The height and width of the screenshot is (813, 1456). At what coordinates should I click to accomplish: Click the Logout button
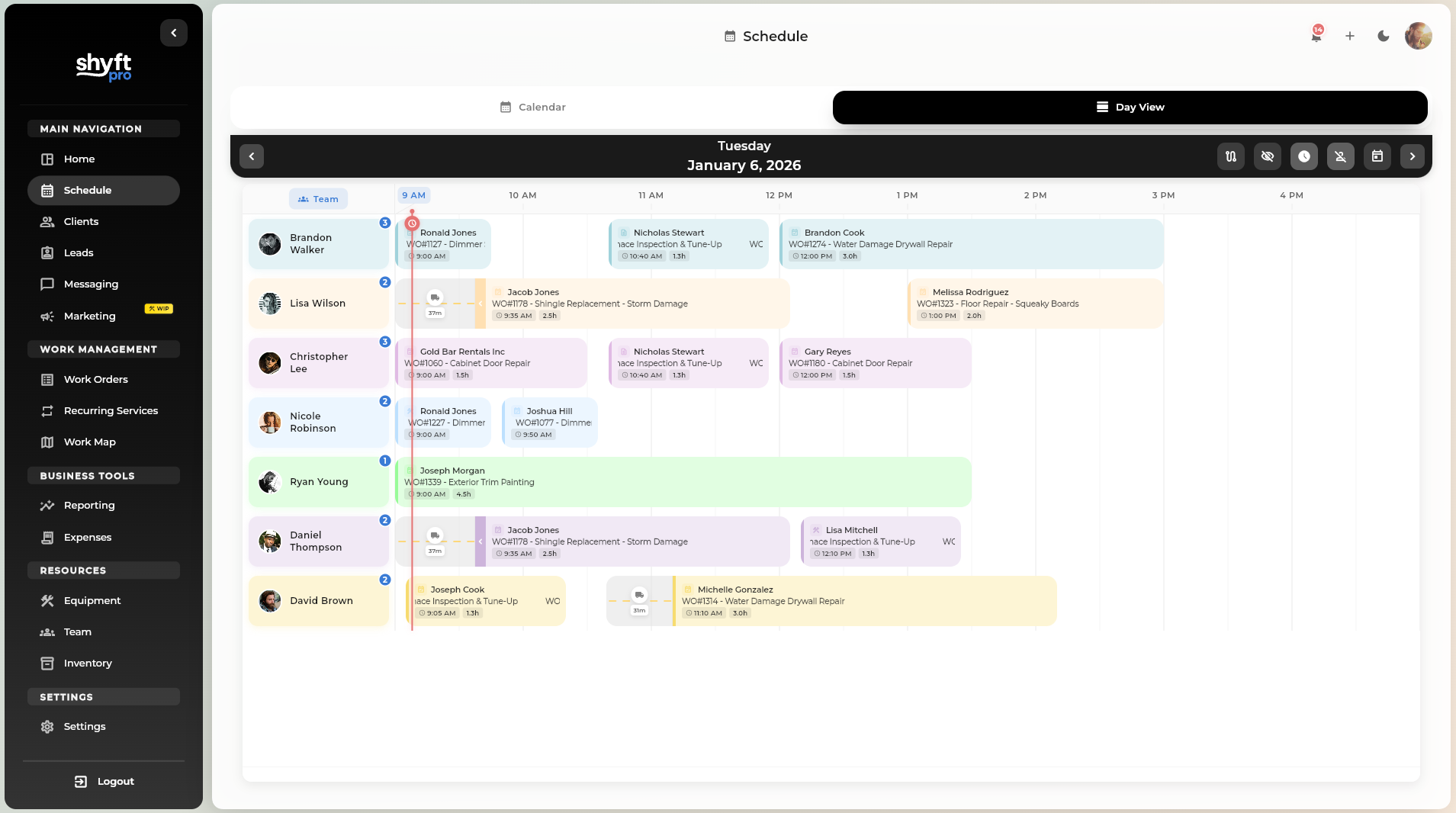click(103, 780)
